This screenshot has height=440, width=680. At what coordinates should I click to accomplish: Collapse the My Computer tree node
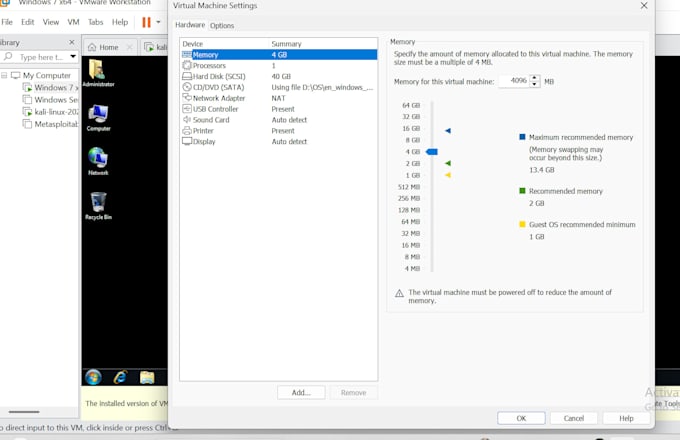pos(4,75)
